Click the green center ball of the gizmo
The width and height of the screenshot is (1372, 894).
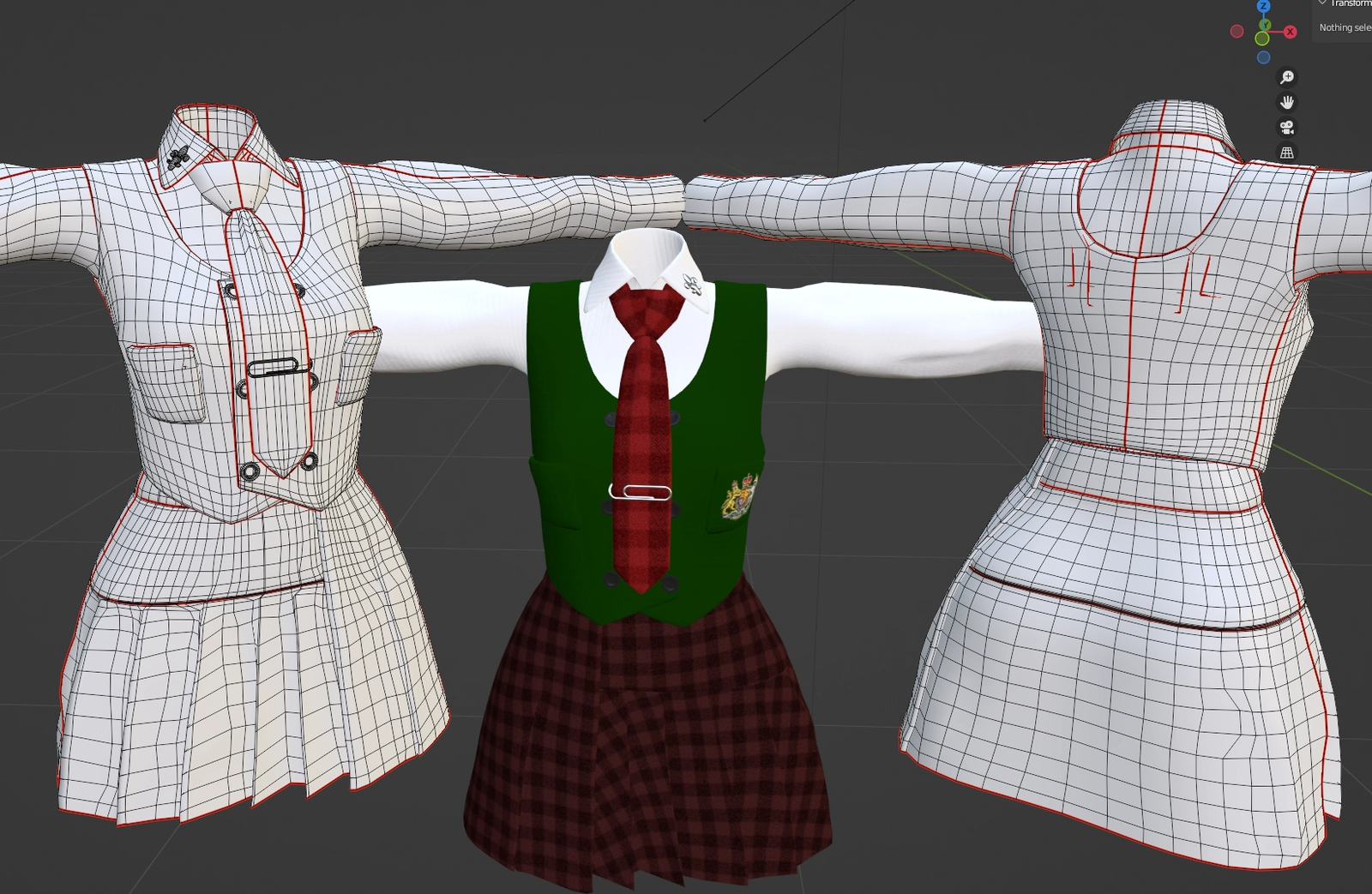click(x=1261, y=39)
